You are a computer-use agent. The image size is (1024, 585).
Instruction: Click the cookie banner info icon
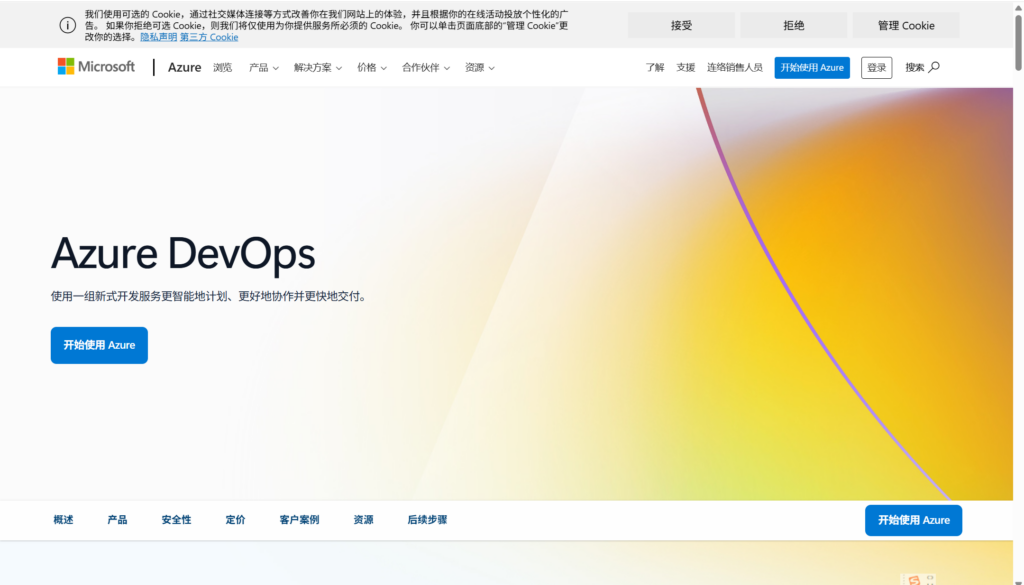click(68, 25)
